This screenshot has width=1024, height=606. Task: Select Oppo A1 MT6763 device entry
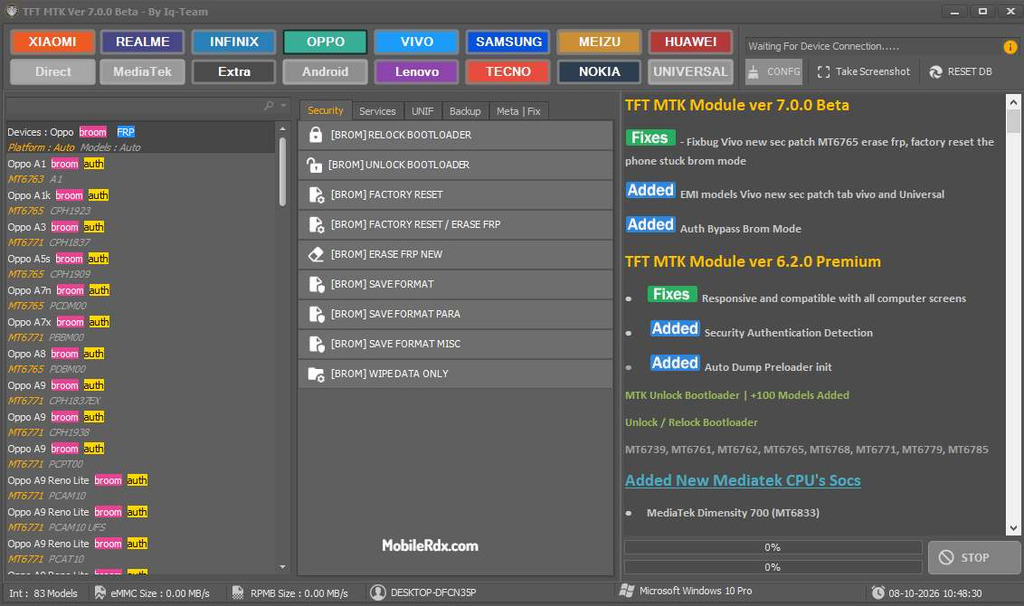tap(140, 171)
